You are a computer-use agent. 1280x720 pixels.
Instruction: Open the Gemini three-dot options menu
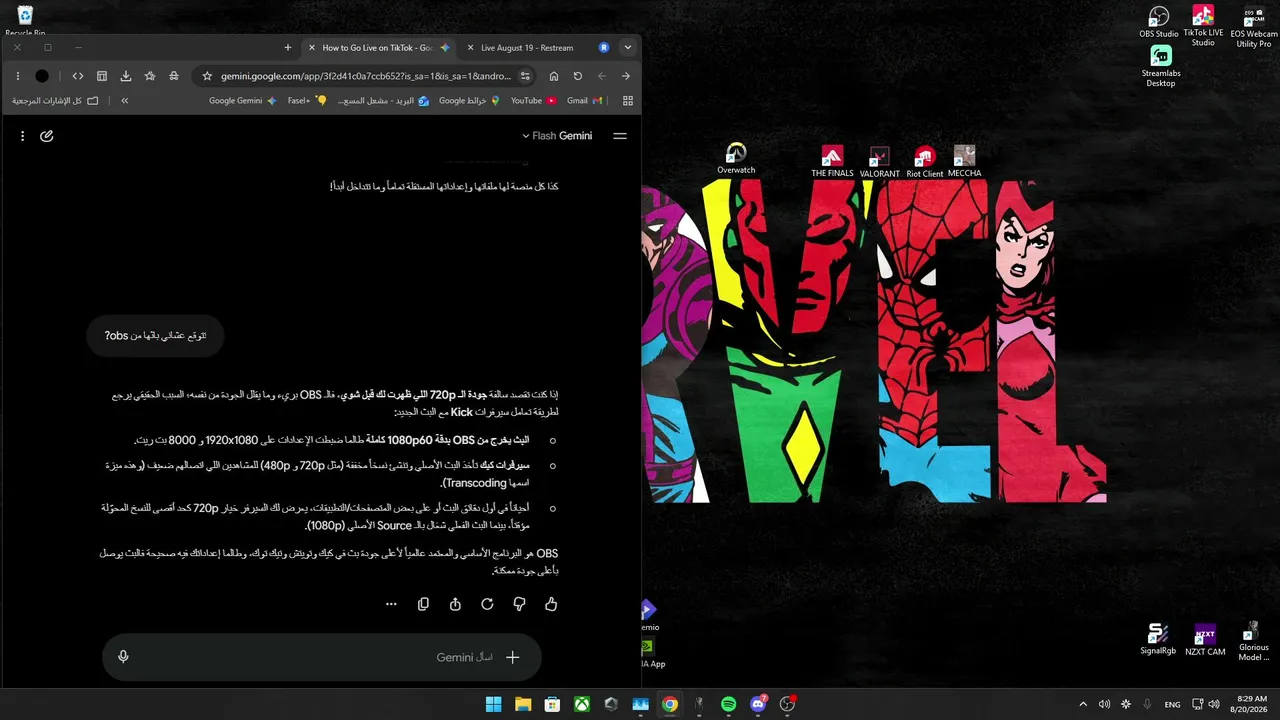(x=22, y=136)
